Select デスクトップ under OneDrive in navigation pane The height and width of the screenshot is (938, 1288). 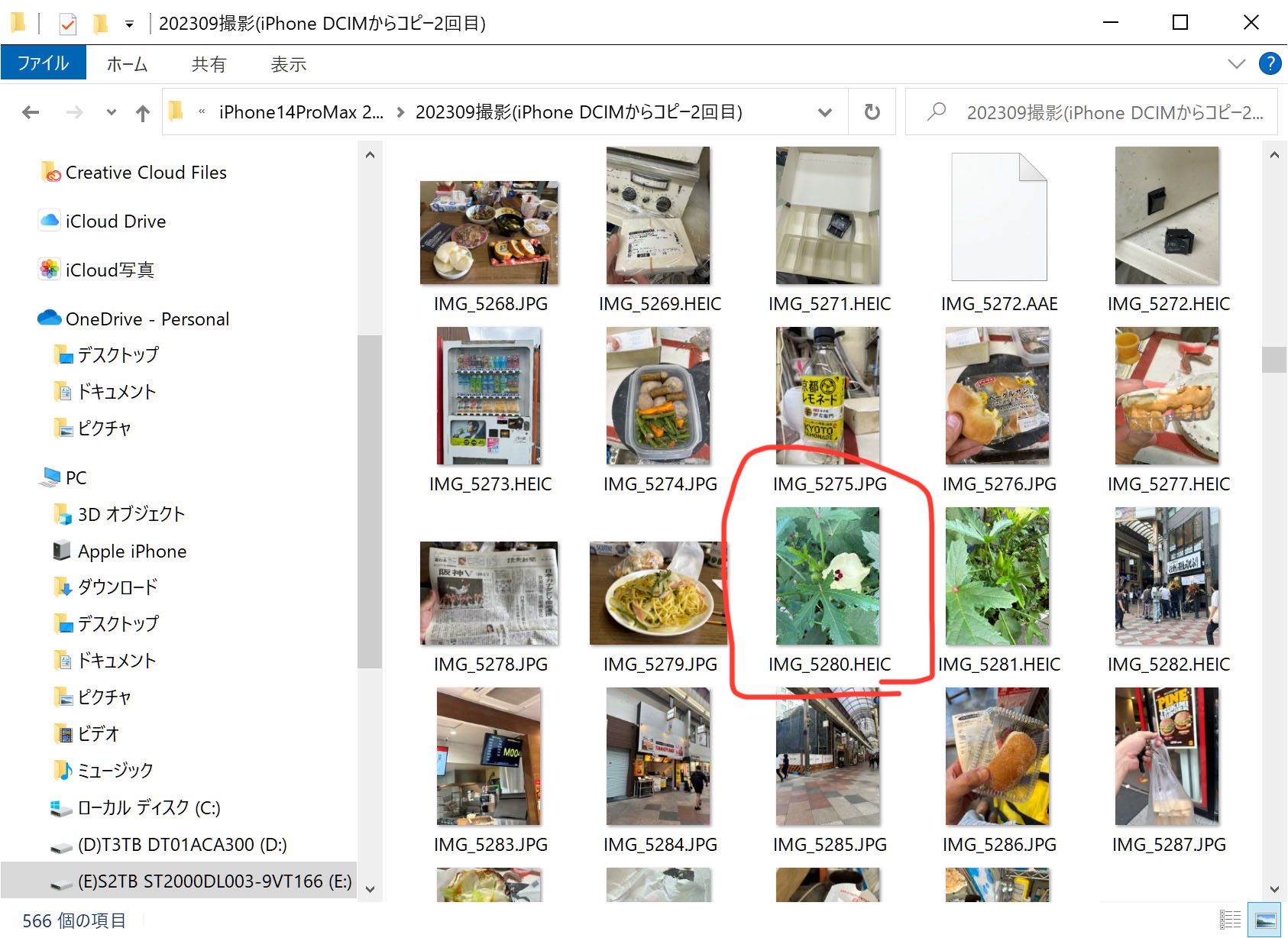click(x=118, y=355)
